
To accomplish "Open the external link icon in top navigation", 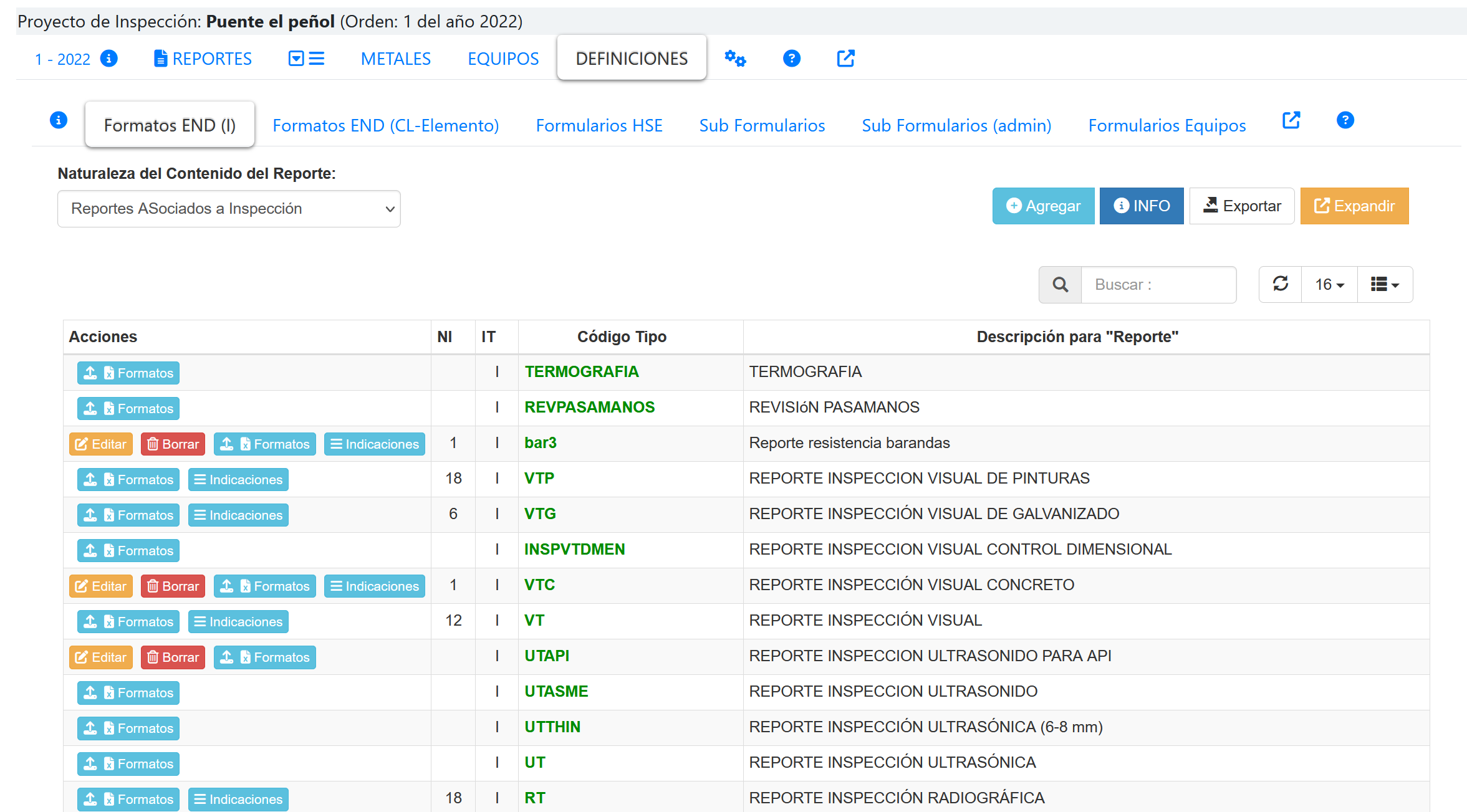I will coord(845,59).
